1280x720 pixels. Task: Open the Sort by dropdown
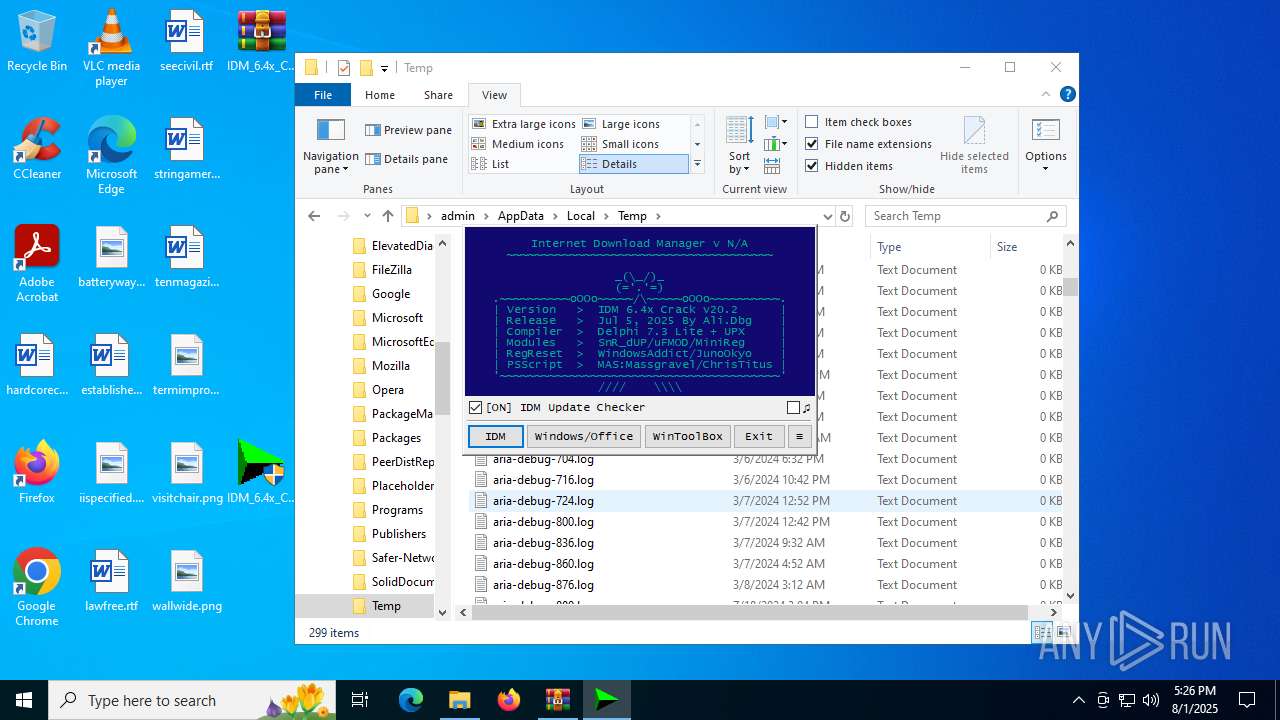(x=740, y=145)
